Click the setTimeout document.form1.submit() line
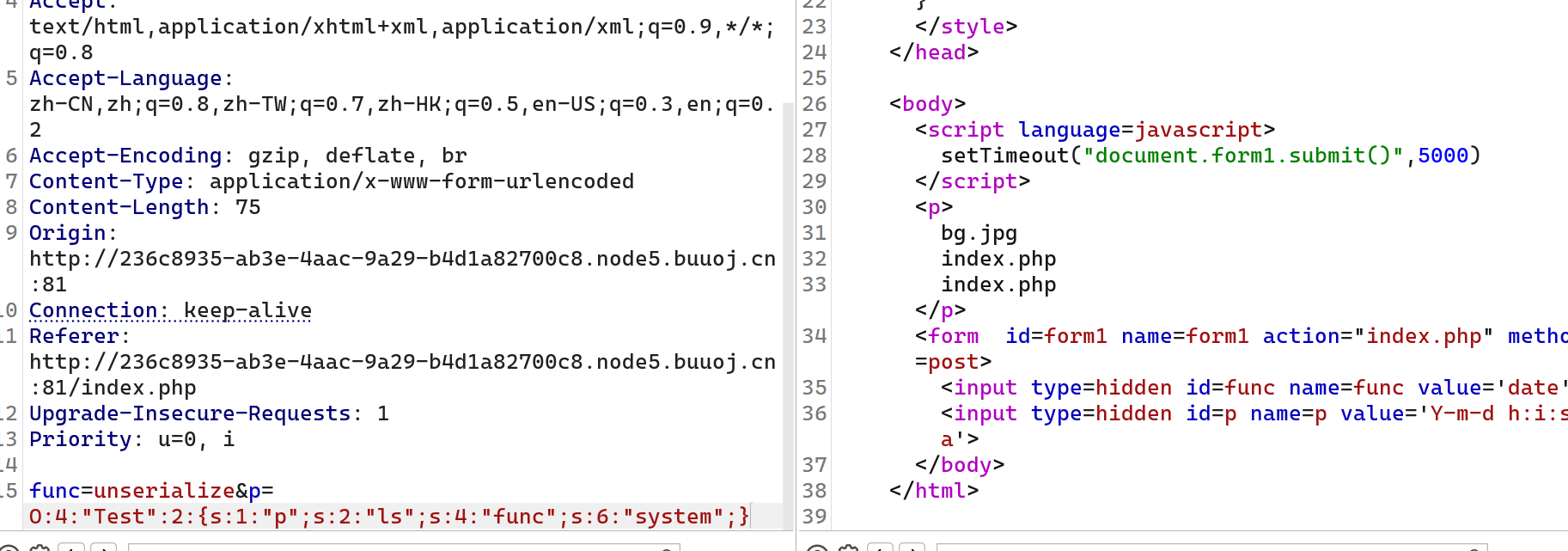Viewport: 1568px width, 551px height. pyautogui.click(x=1211, y=156)
